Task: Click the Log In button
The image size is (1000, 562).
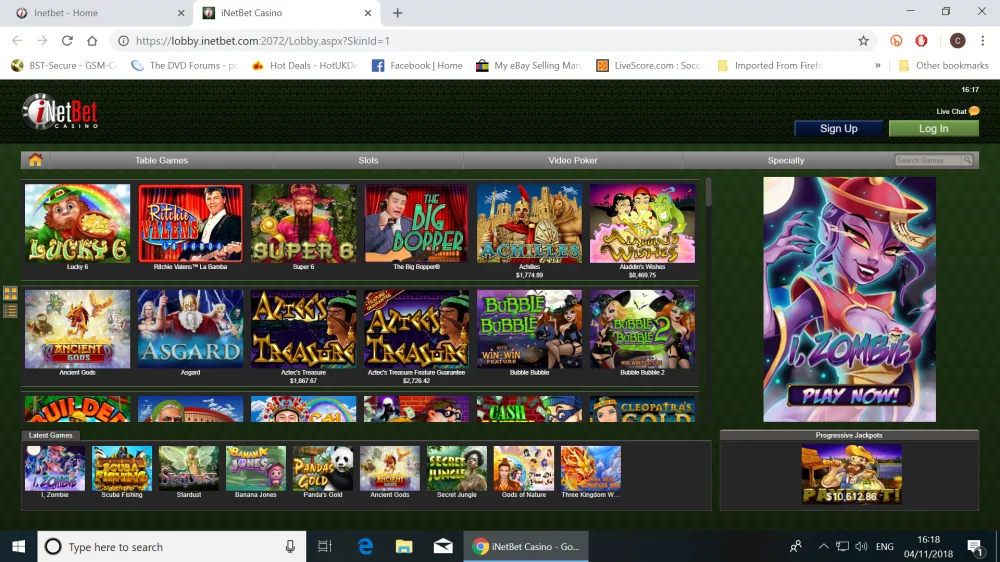Action: (x=933, y=128)
